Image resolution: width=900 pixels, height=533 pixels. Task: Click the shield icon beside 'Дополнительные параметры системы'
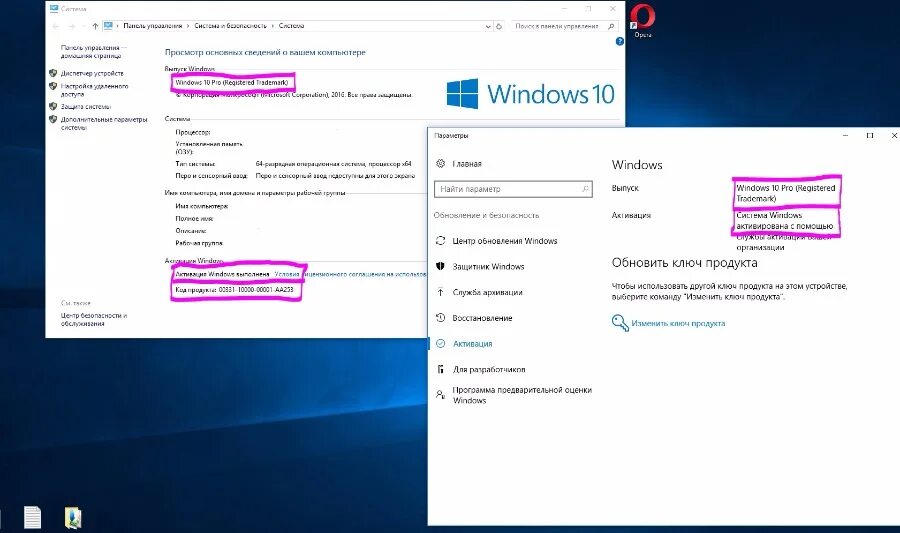pyautogui.click(x=53, y=119)
